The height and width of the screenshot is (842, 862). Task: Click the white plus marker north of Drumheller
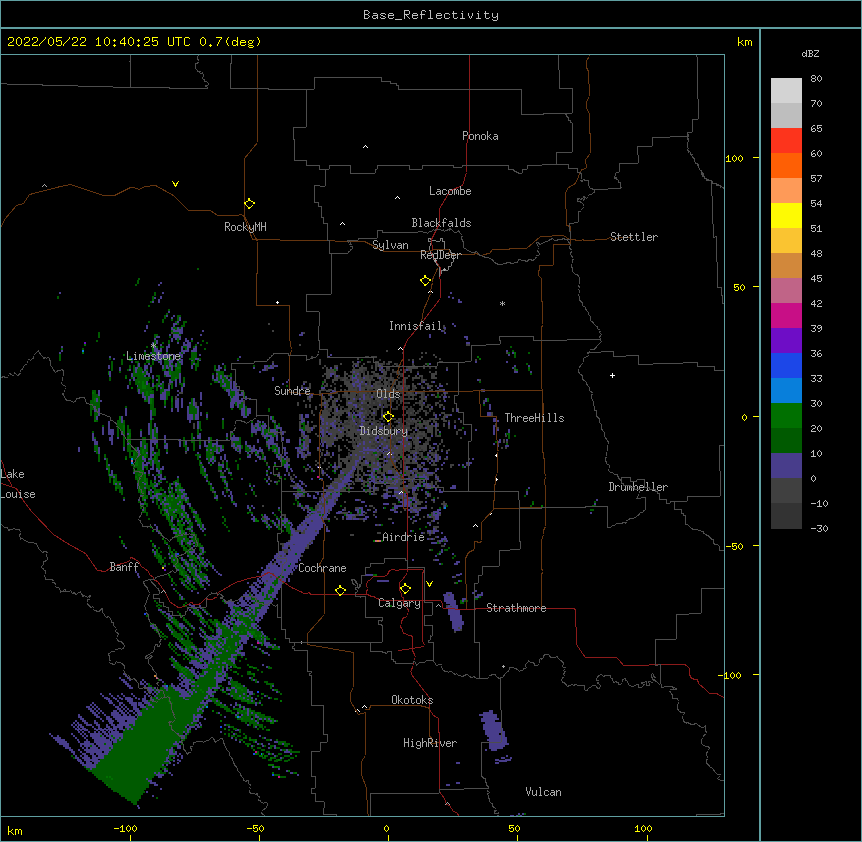pos(612,375)
